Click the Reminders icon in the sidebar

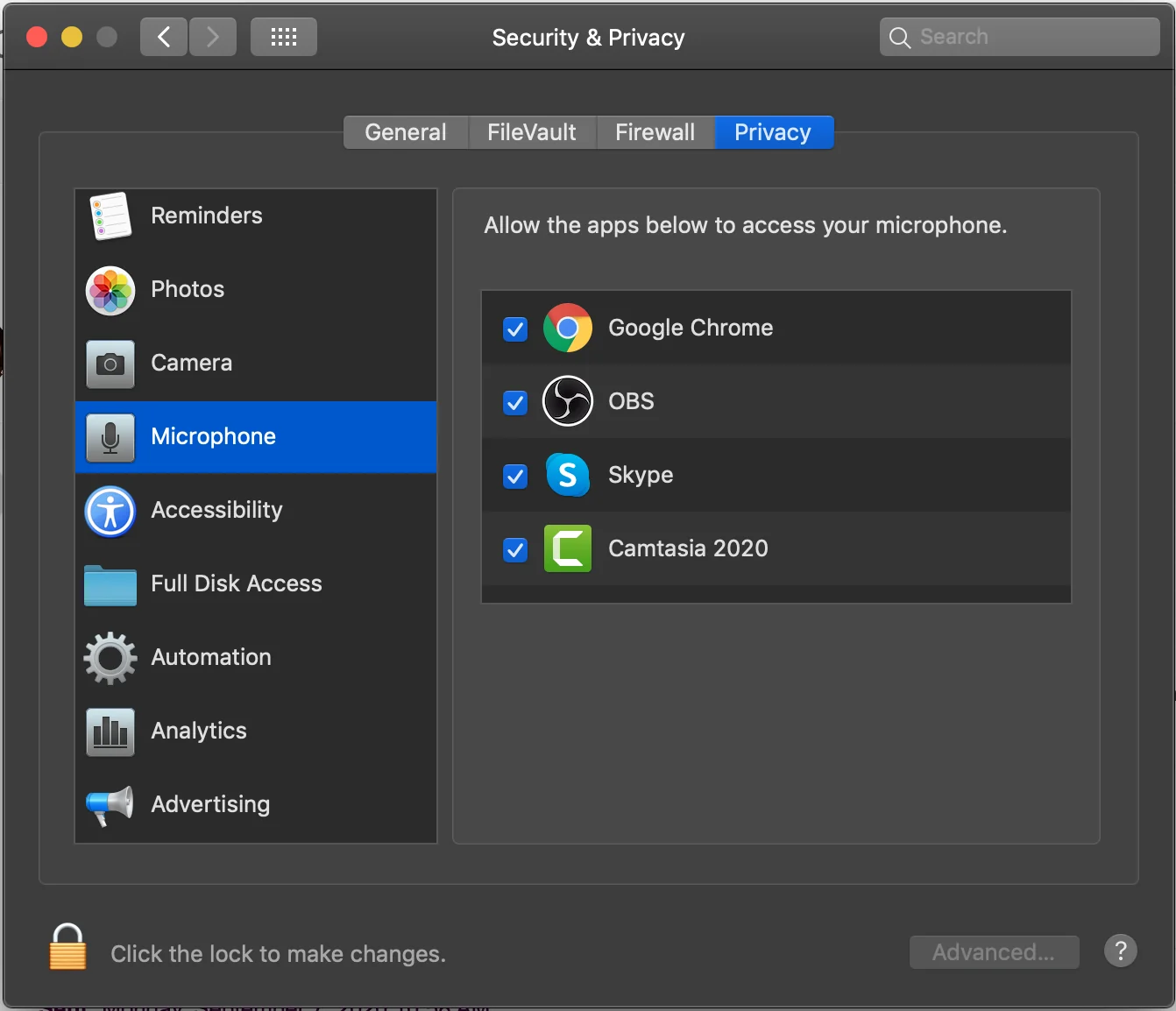click(110, 216)
